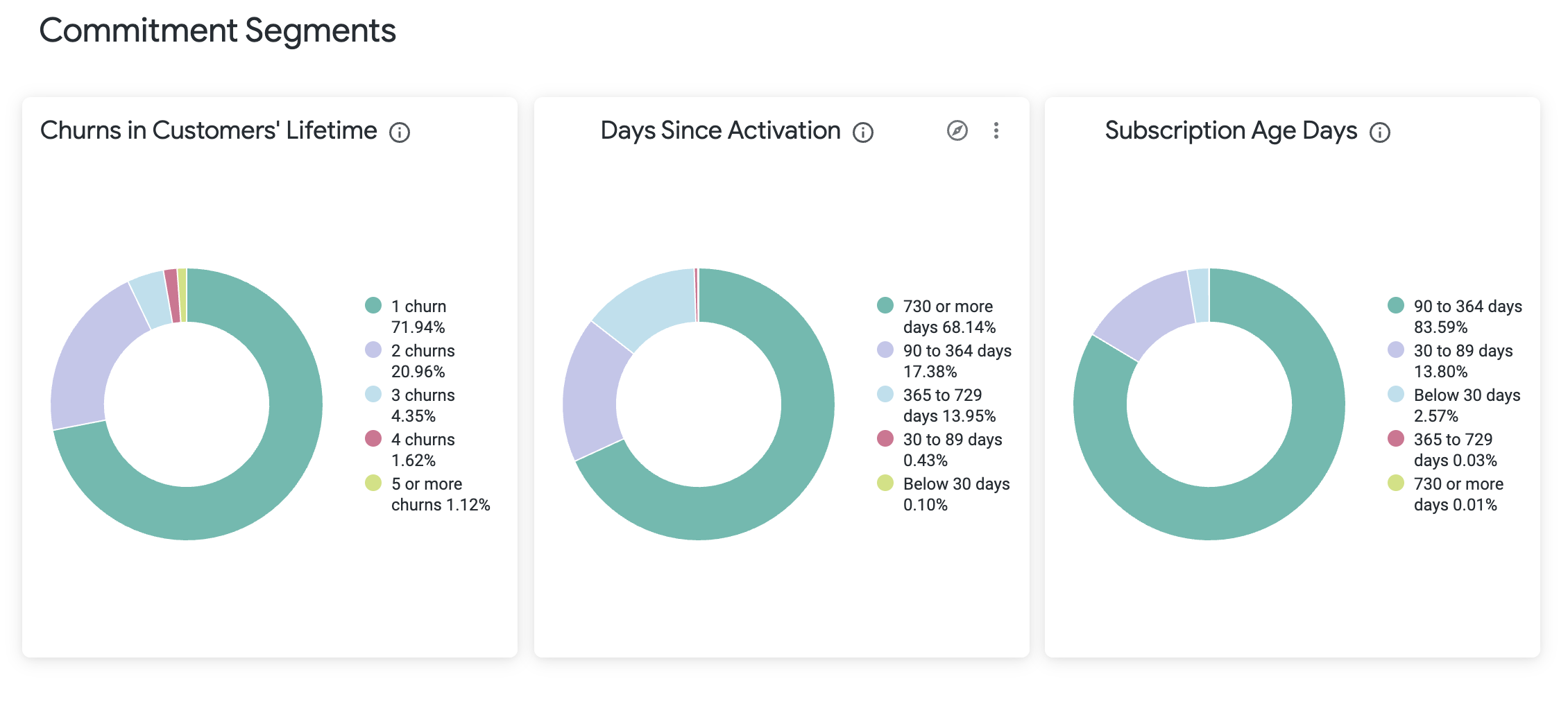1568x713 pixels.
Task: Click pink dot for 30 to 89 days 0.43%
Action: click(x=885, y=438)
